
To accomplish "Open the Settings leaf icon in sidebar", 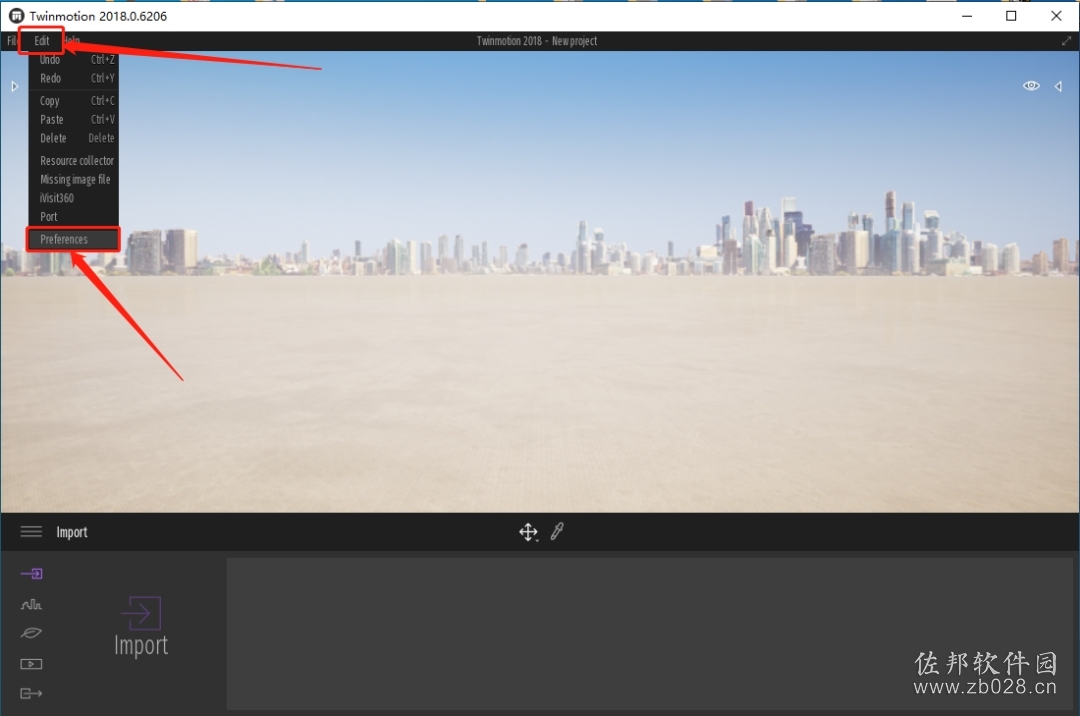I will 31,633.
